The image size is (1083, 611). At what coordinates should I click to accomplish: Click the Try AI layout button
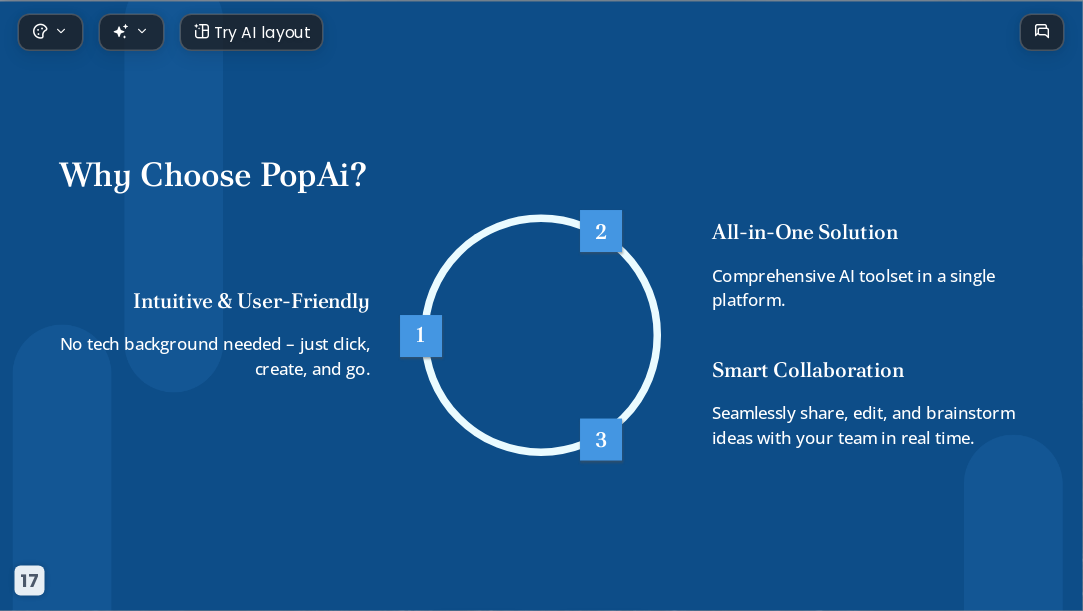point(251,32)
